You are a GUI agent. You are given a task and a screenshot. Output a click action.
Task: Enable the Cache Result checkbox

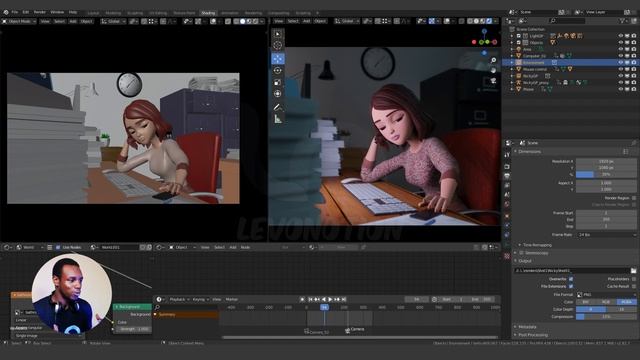coord(634,287)
